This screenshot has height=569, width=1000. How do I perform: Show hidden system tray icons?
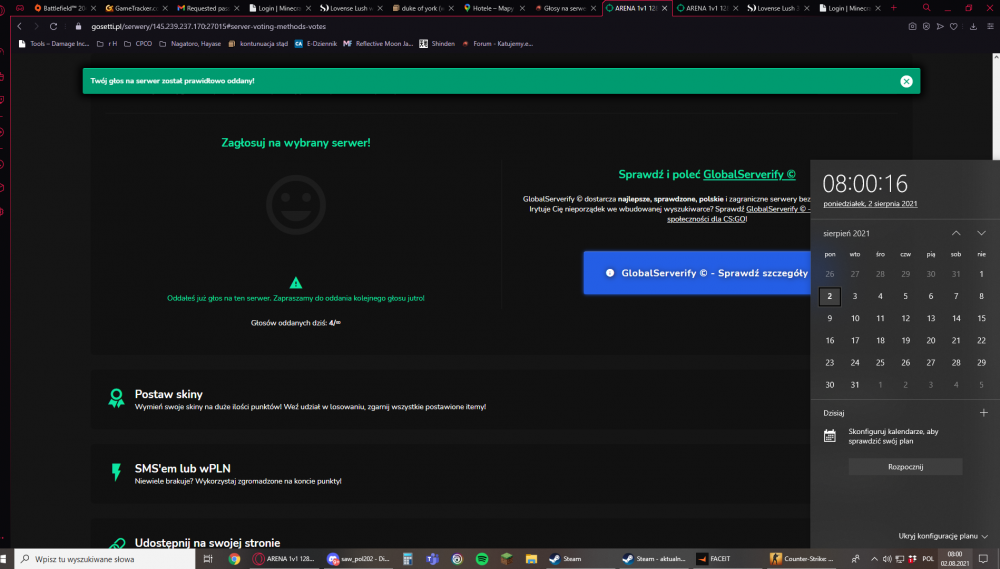tap(874, 559)
